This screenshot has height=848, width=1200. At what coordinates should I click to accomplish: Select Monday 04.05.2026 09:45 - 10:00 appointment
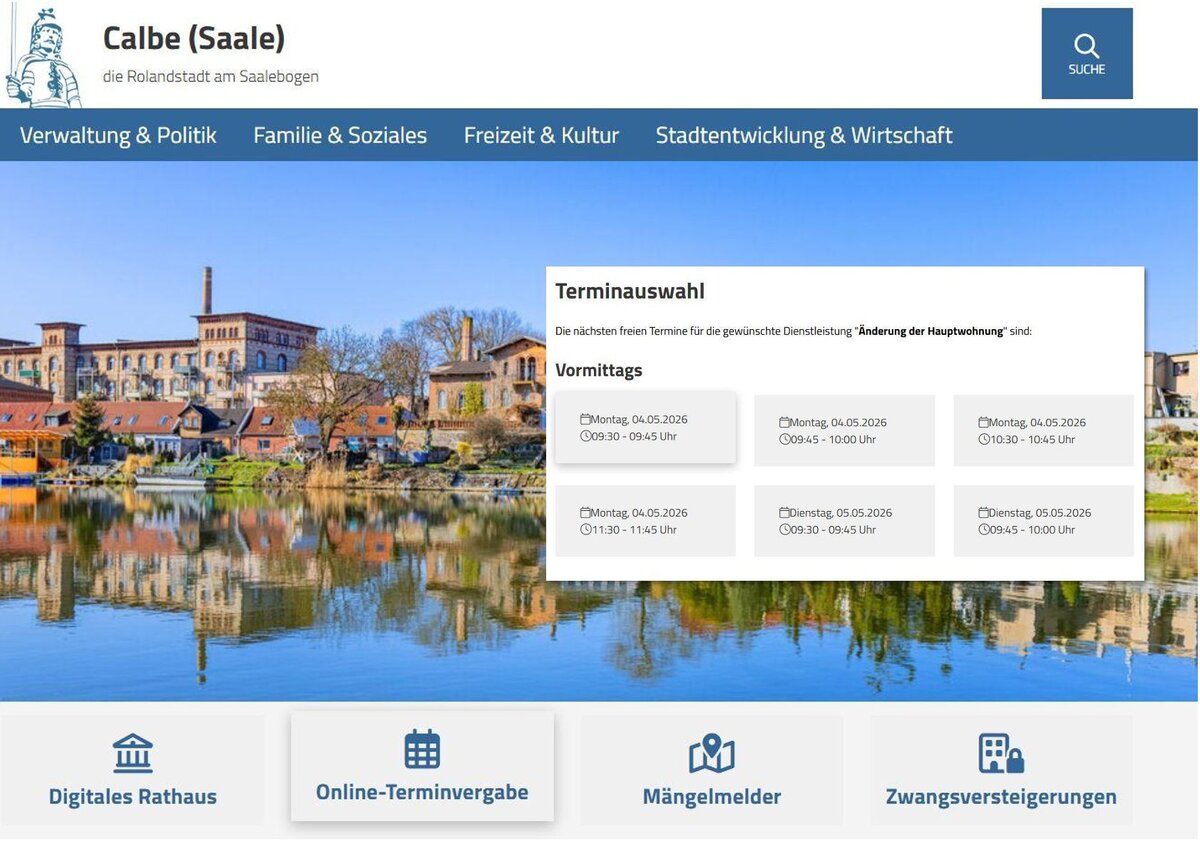(844, 431)
